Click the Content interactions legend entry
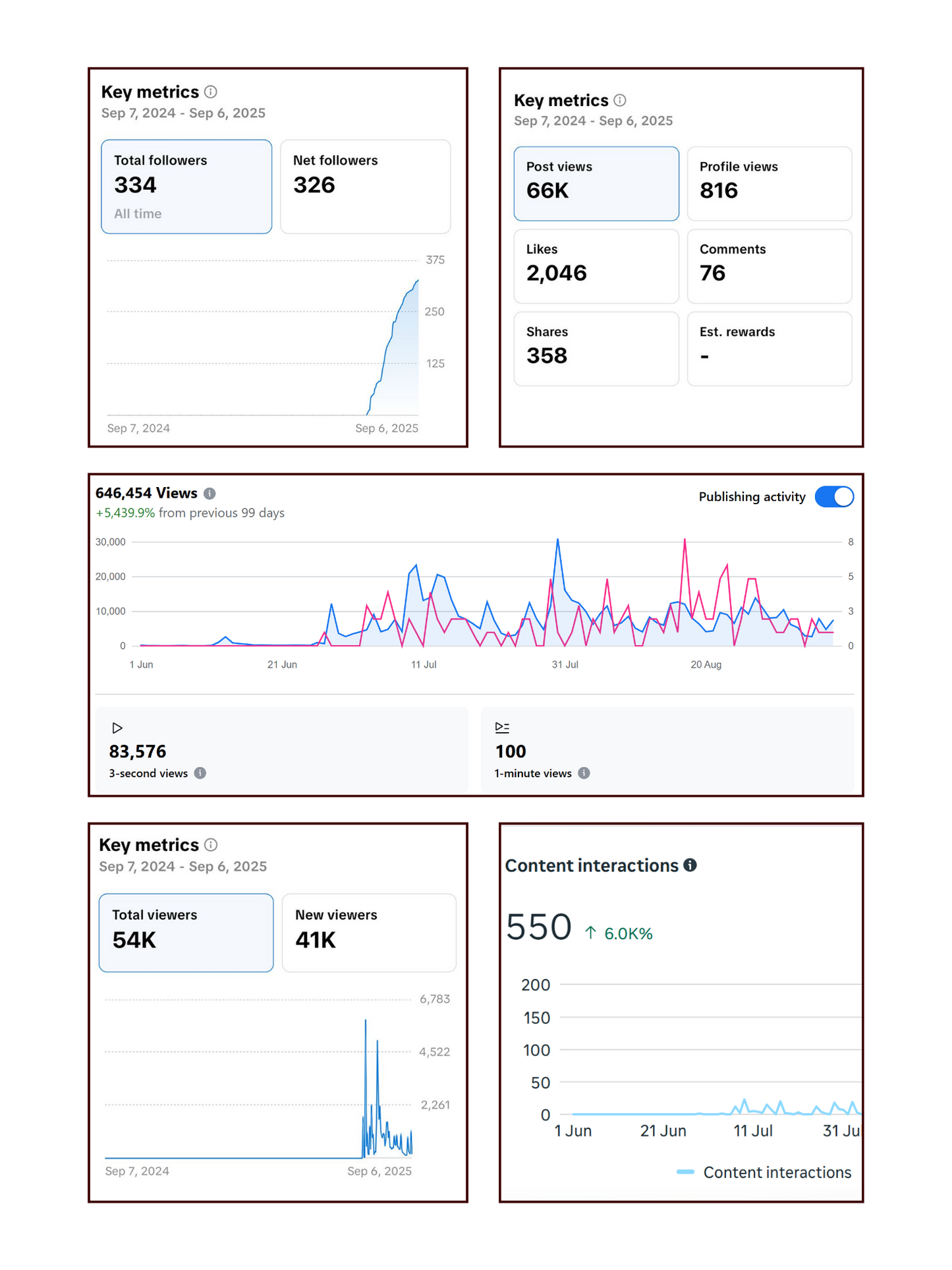Screen dimensions: 952x1270 tap(764, 1172)
